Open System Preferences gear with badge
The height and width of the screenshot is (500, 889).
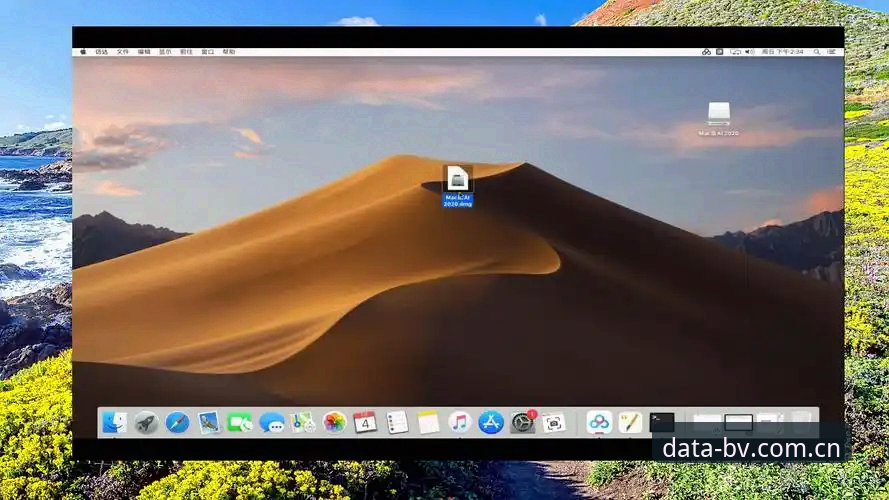523,422
